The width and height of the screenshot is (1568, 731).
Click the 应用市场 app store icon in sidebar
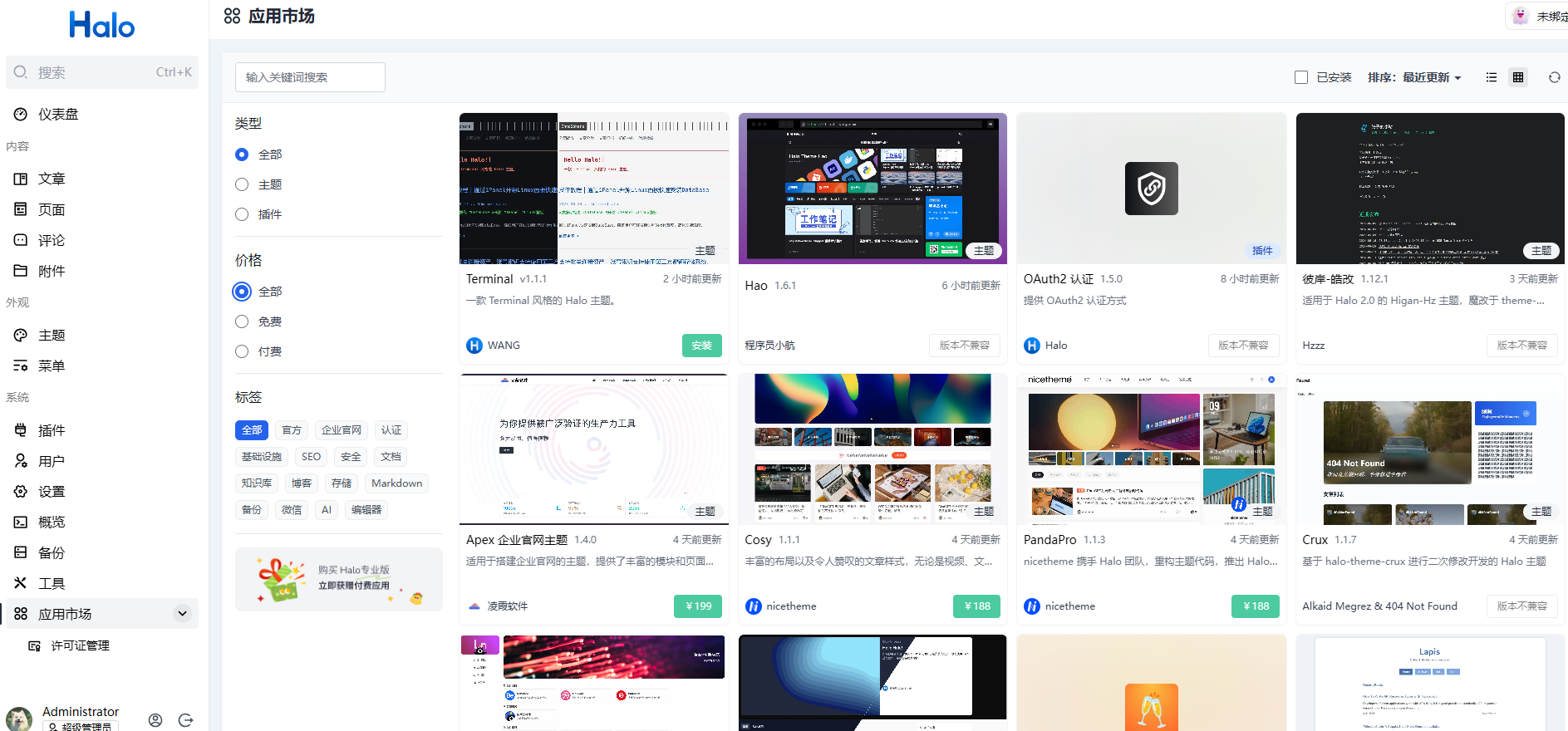[21, 614]
